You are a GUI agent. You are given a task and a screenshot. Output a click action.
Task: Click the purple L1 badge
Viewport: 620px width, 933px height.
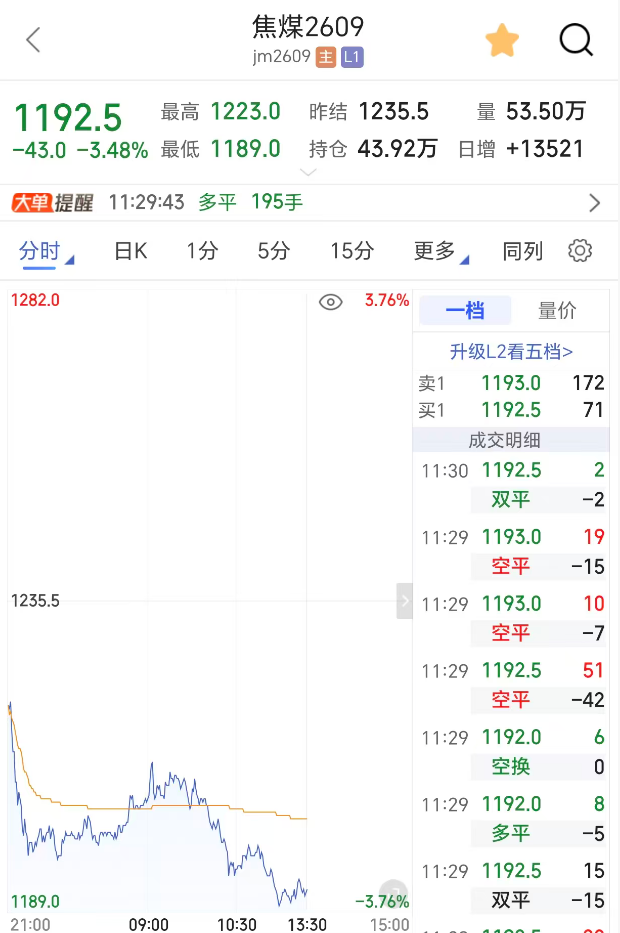[352, 57]
